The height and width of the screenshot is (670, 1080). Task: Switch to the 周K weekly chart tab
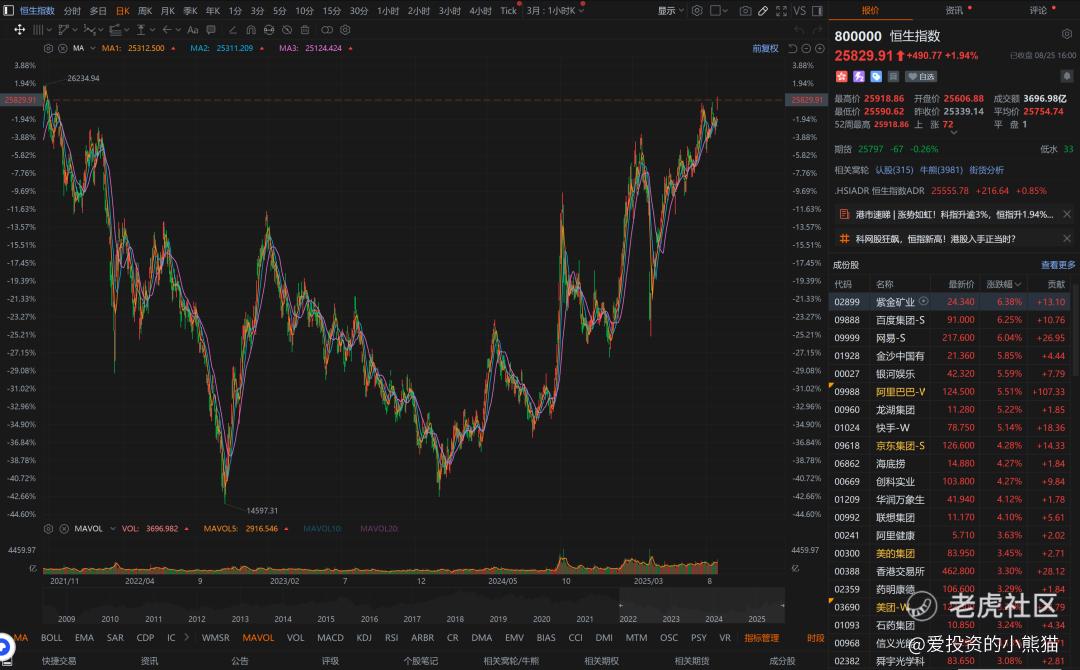click(145, 10)
